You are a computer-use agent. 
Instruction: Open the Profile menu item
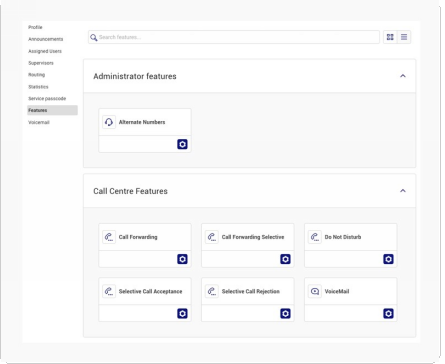point(35,27)
